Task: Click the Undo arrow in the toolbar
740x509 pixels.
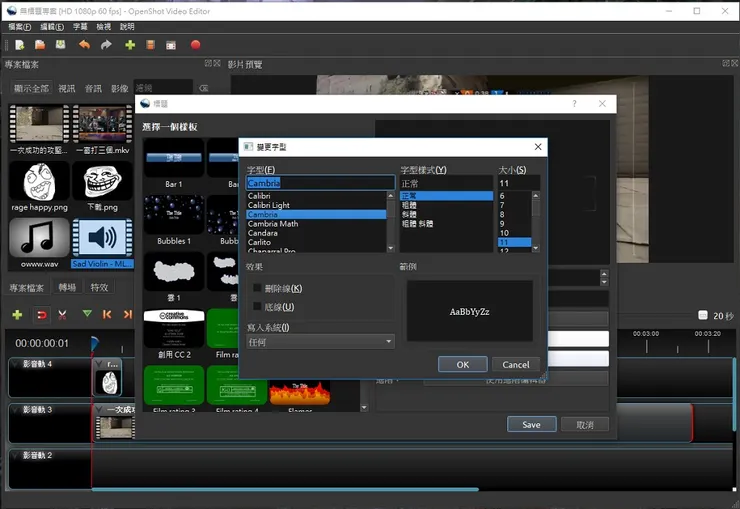Action: [x=85, y=45]
